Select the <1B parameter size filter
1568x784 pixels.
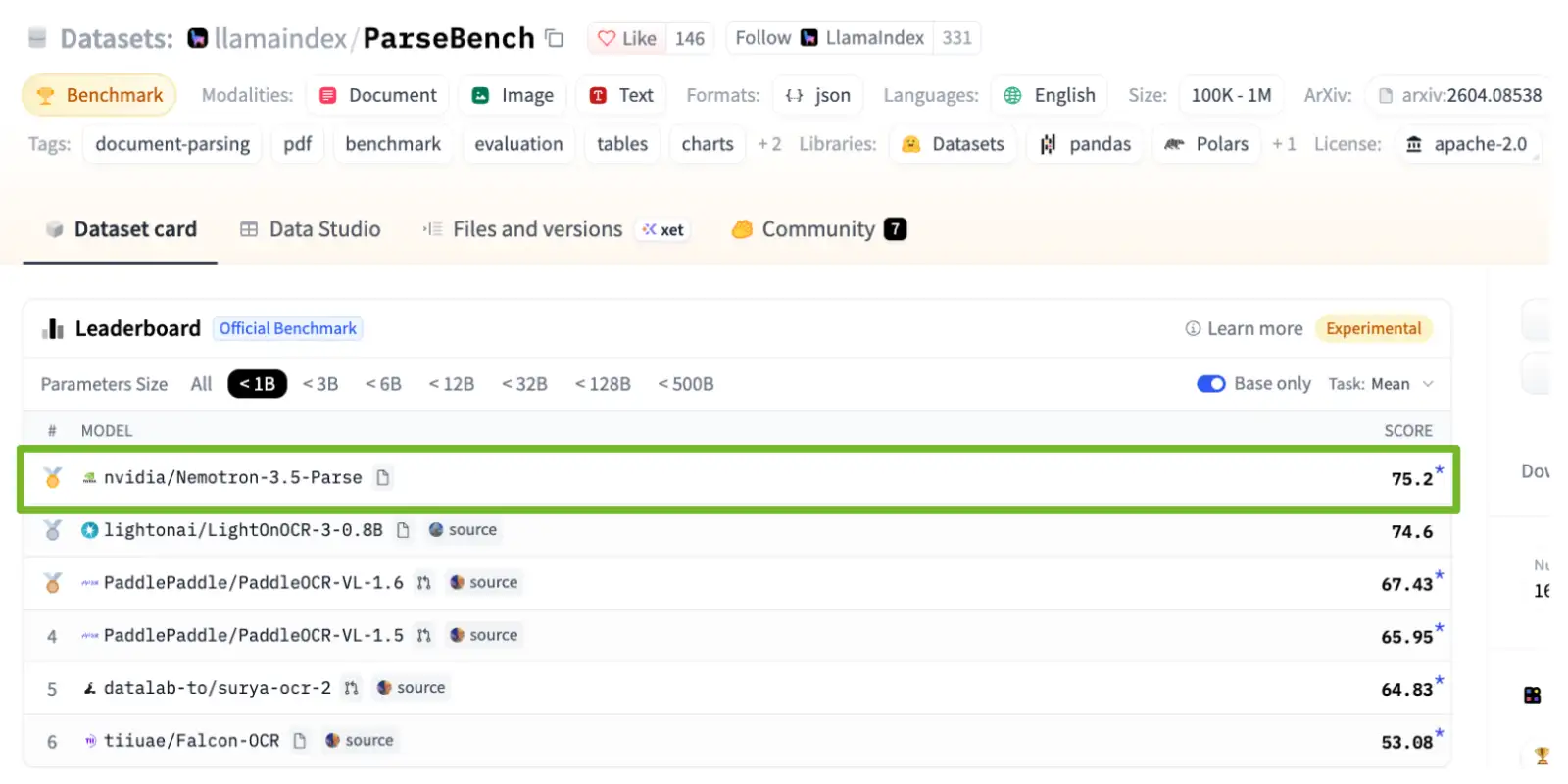[x=257, y=384]
